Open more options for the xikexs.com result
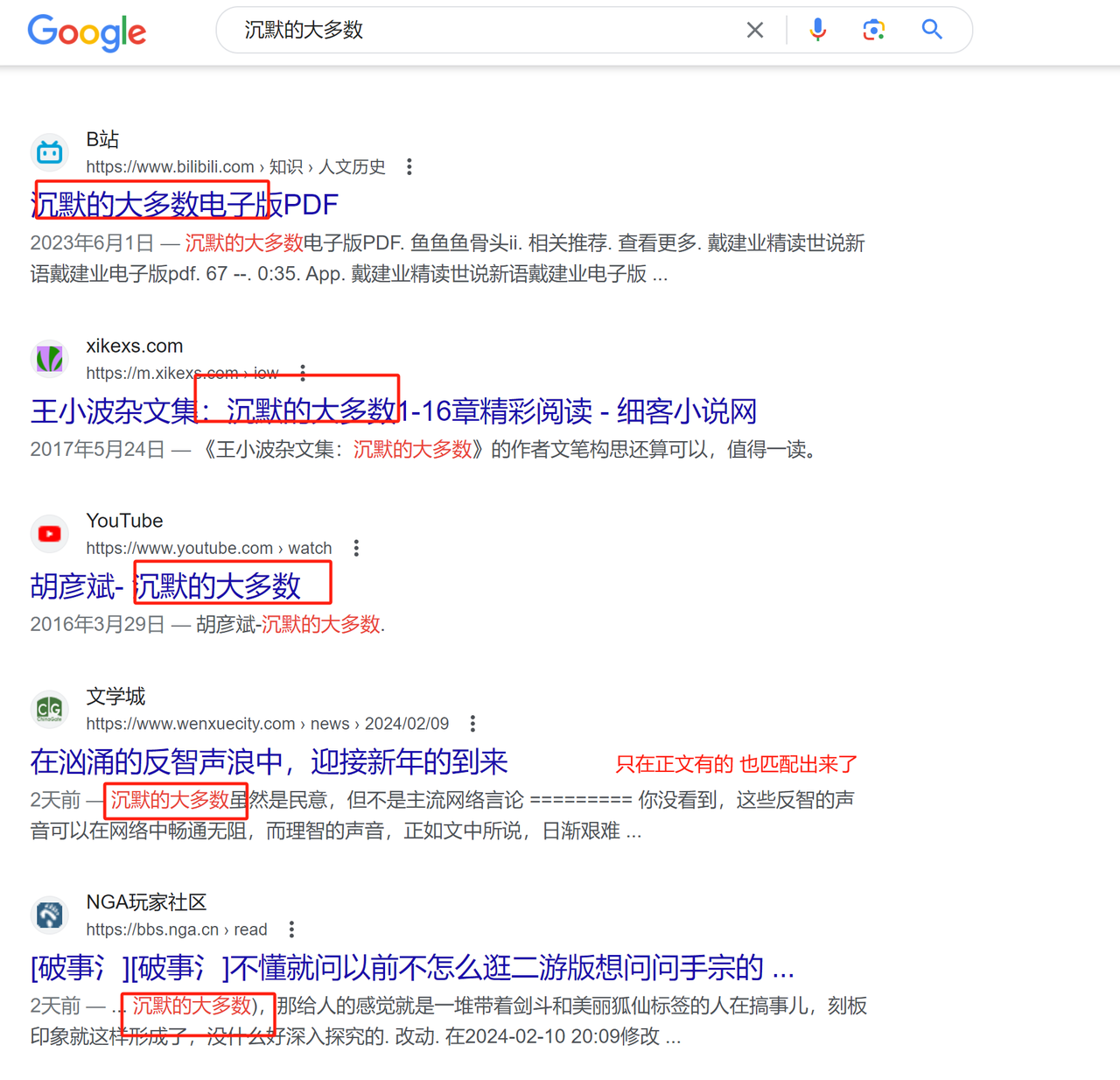1120x1080 pixels. click(x=303, y=374)
